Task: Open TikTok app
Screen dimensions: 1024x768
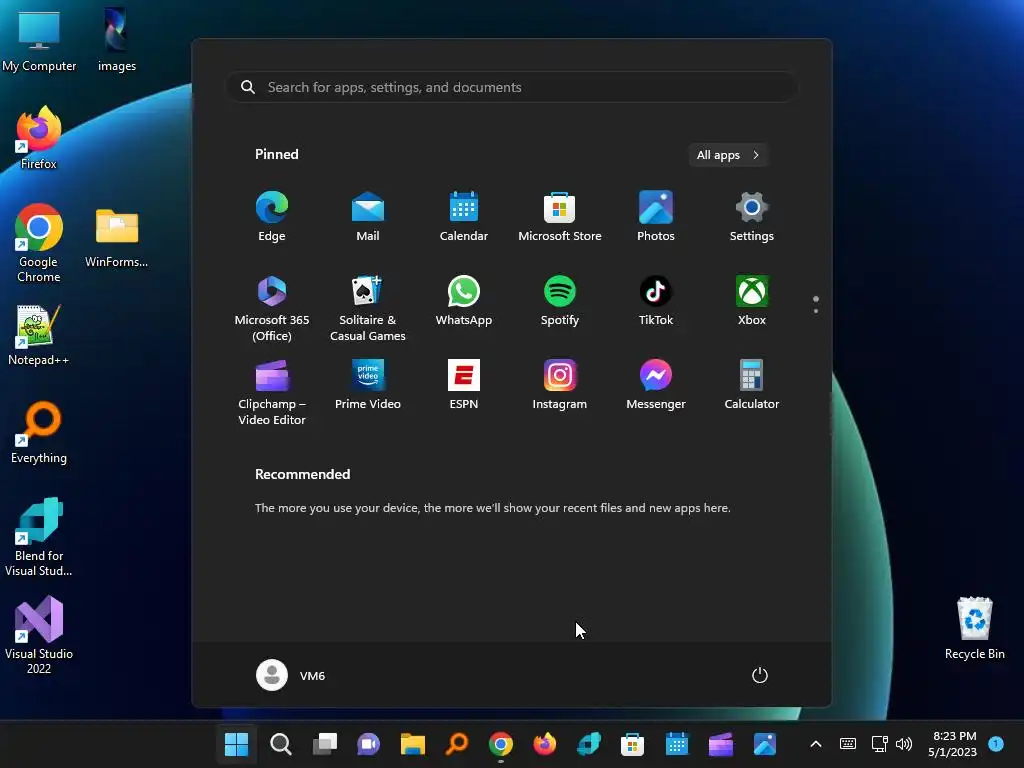Action: (x=656, y=301)
